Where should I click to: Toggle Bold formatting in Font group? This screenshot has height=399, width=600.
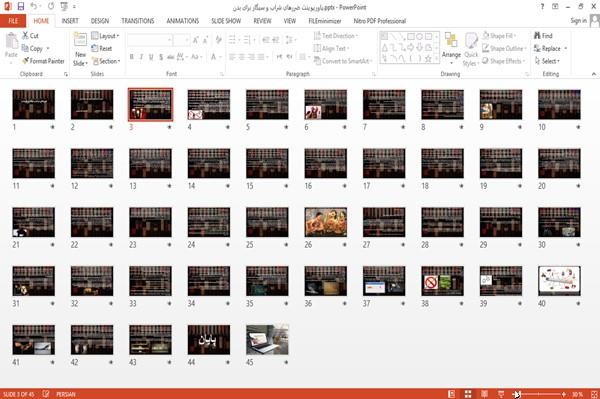(132, 57)
